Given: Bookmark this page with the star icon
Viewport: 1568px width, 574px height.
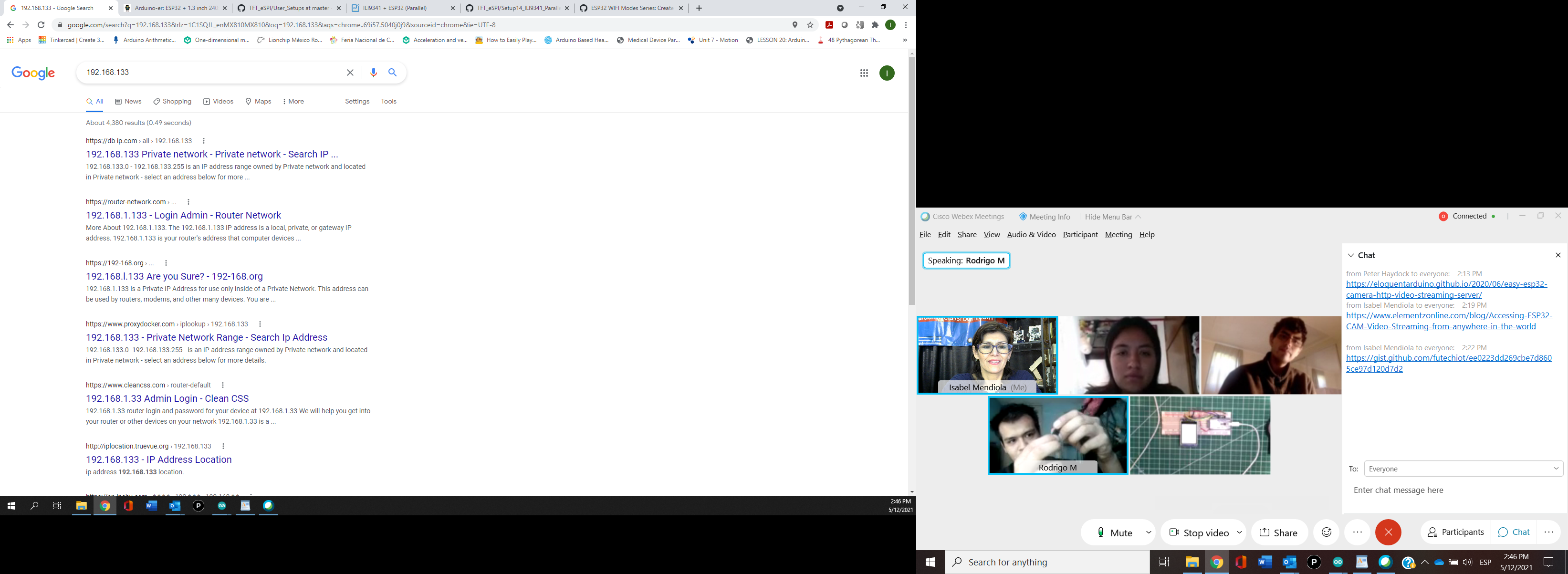Looking at the screenshot, I should (810, 25).
